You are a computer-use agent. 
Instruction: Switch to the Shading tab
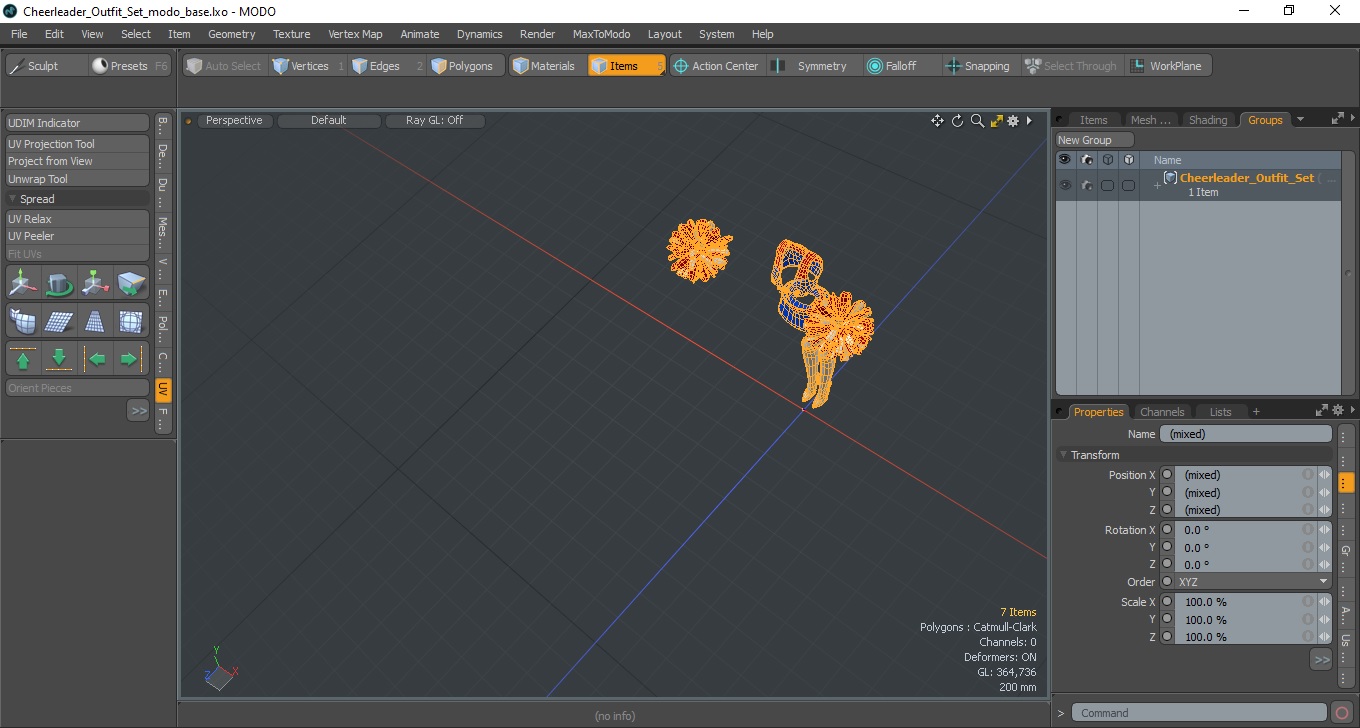[1208, 120]
